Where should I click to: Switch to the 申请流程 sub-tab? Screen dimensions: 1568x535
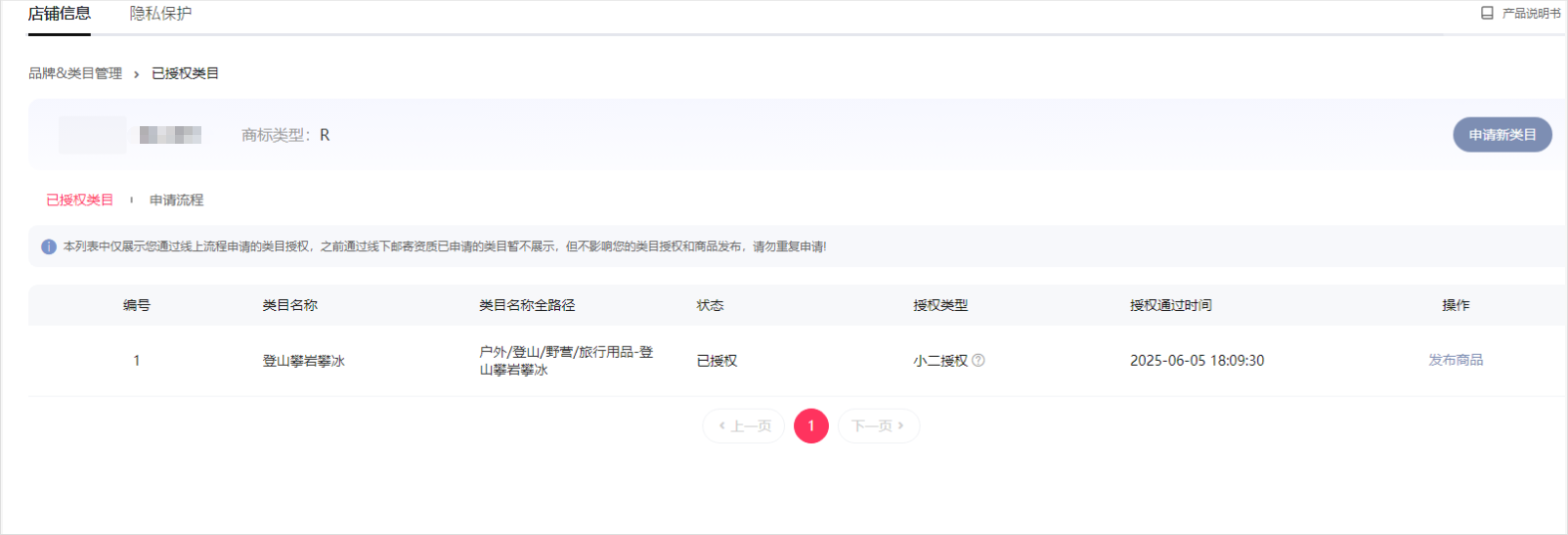[176, 200]
